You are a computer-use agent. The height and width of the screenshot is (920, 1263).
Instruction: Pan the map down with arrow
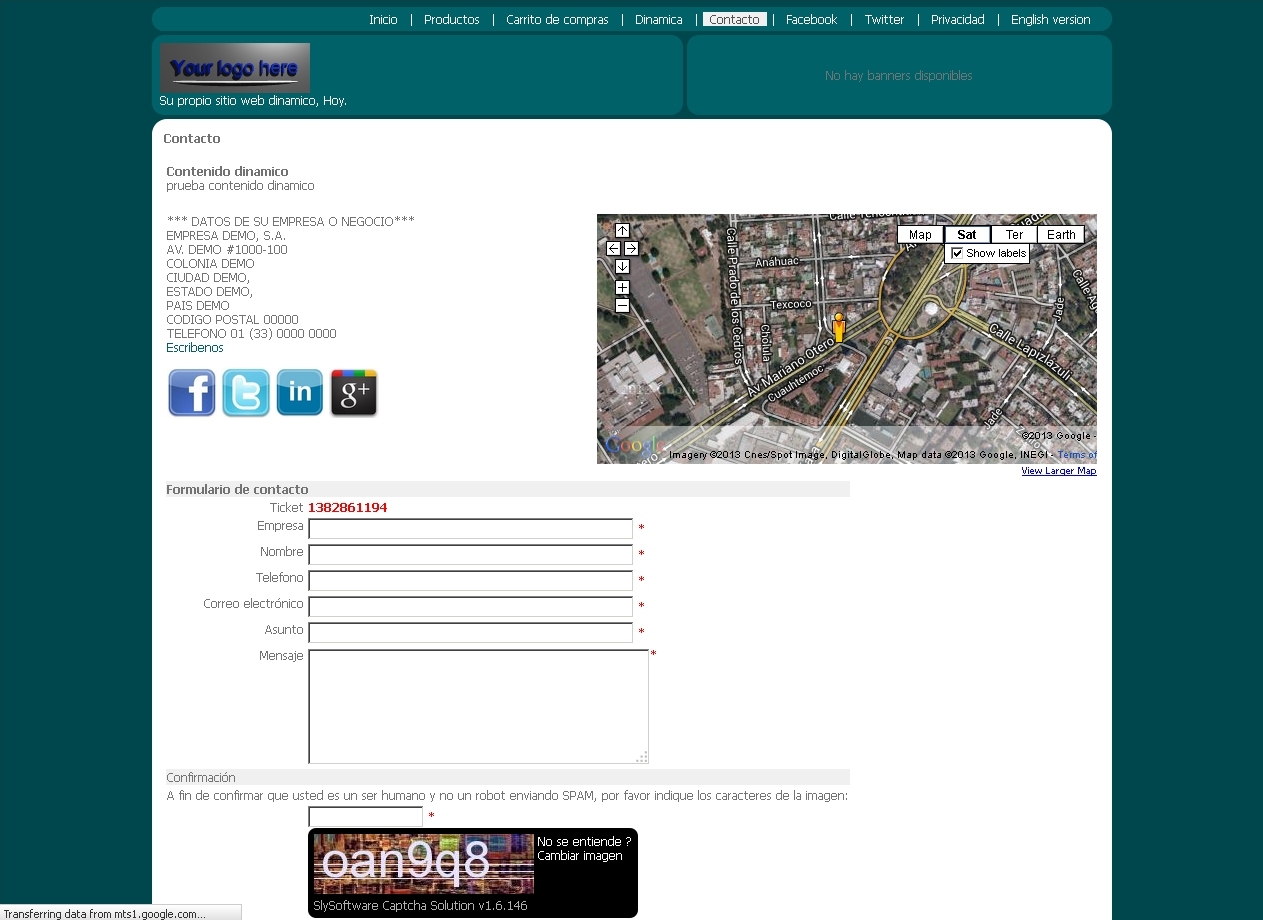tap(622, 267)
